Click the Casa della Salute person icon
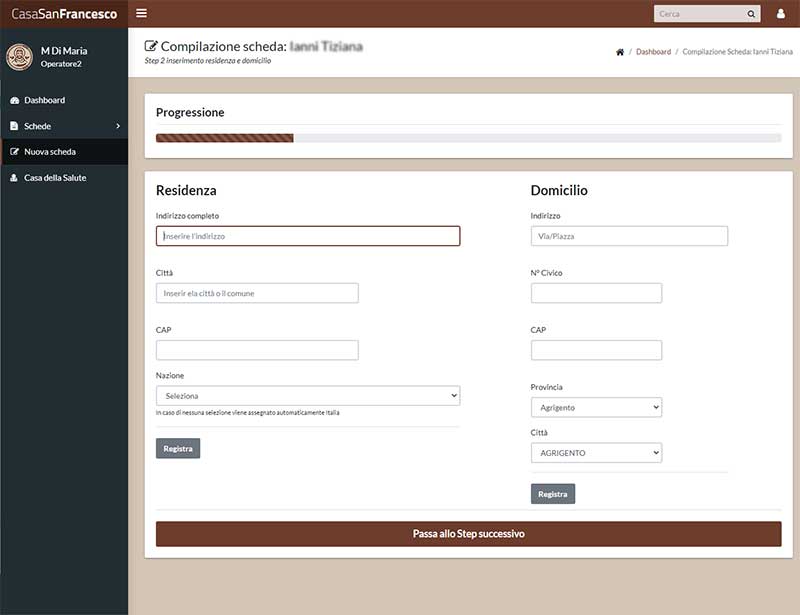The width and height of the screenshot is (800, 615). point(14,178)
